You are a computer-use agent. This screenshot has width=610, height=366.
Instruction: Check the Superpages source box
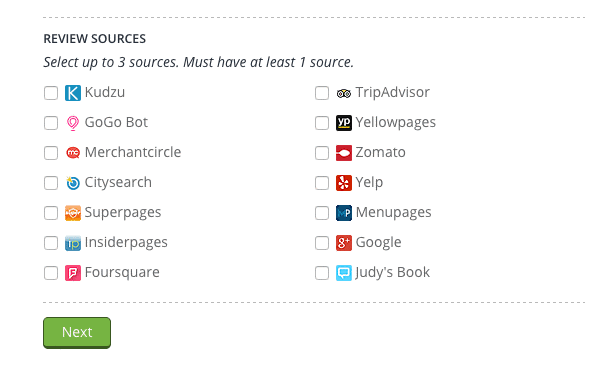tap(51, 213)
